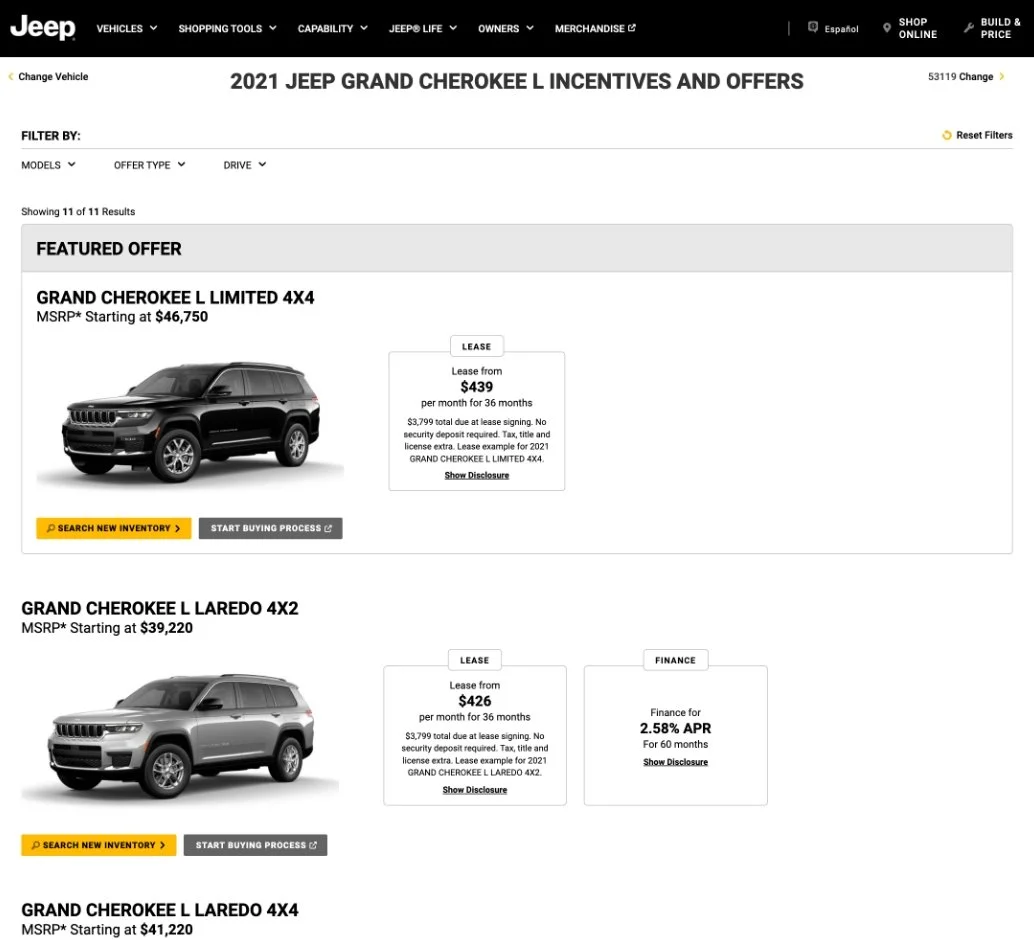The height and width of the screenshot is (940, 1034).
Task: Select the Lease tab on Limited 4X4 offer
Action: tap(477, 346)
